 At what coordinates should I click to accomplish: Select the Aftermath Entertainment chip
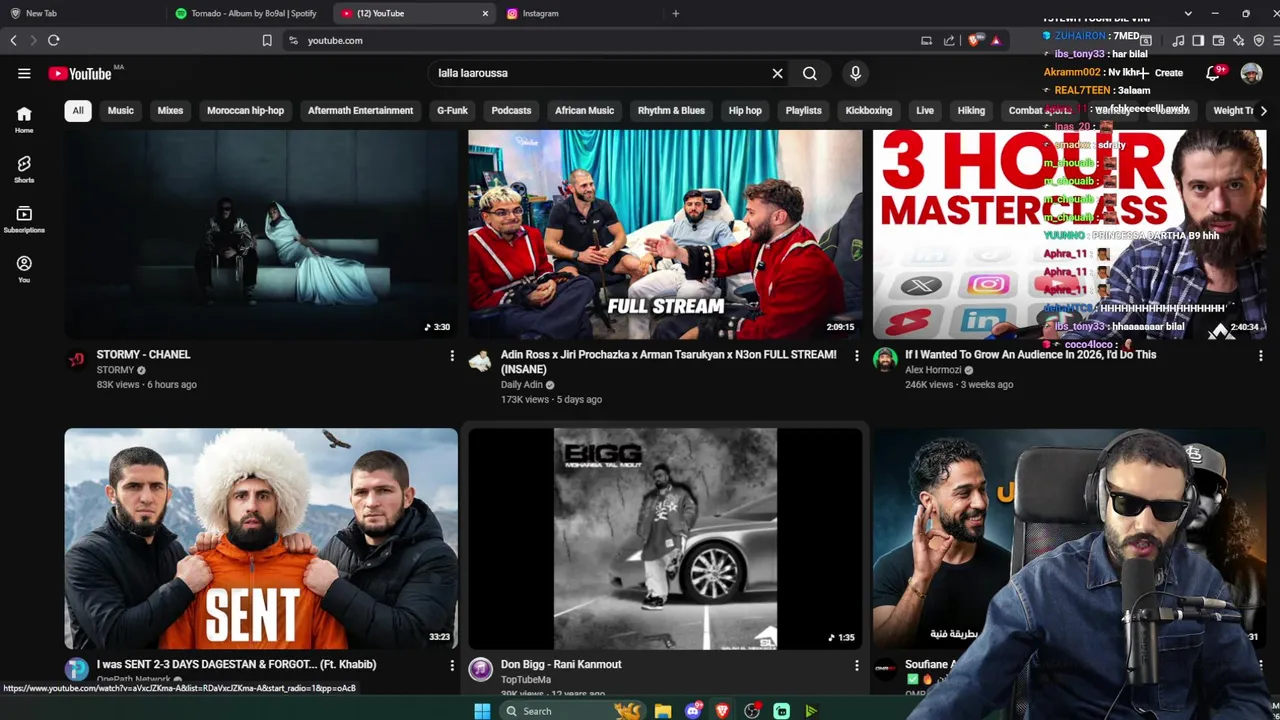point(360,110)
